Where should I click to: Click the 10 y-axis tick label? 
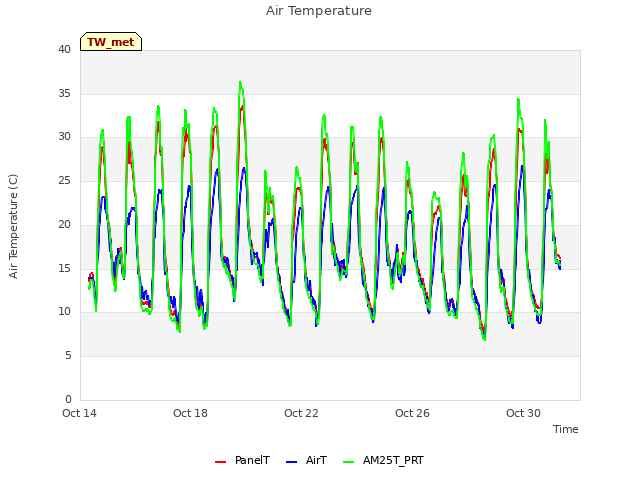(64, 312)
